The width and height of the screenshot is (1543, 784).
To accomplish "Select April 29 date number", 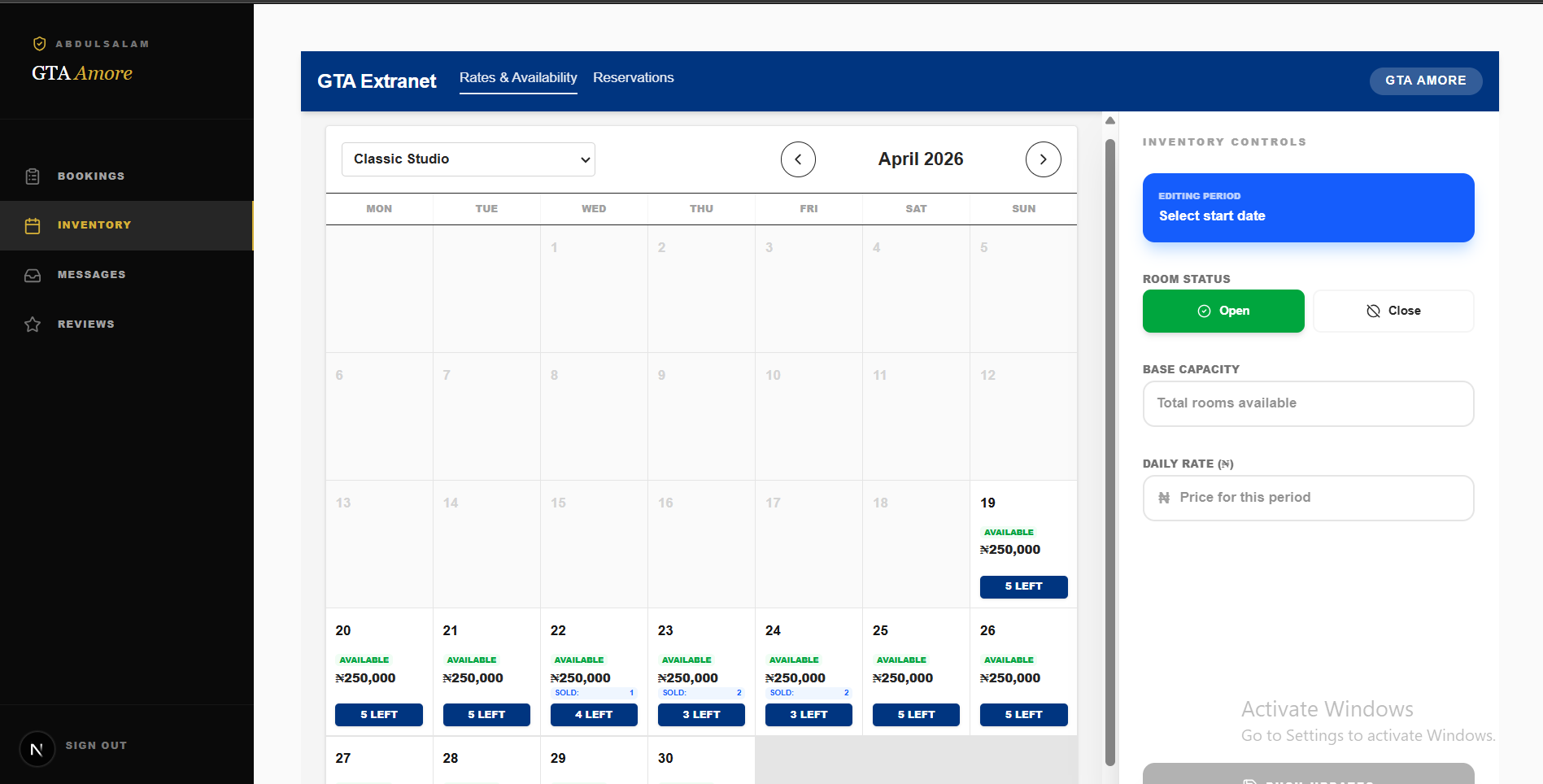I will [558, 759].
